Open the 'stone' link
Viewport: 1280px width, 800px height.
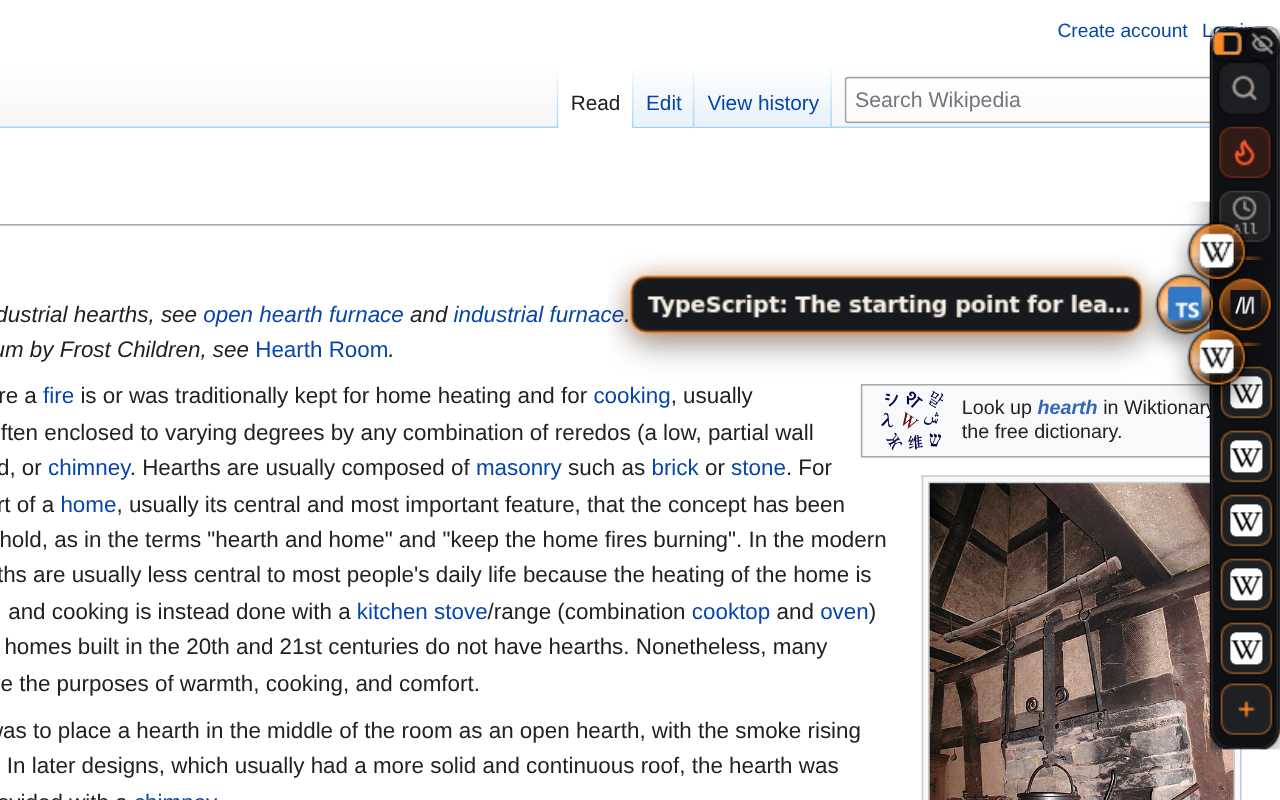pyautogui.click(x=758, y=467)
